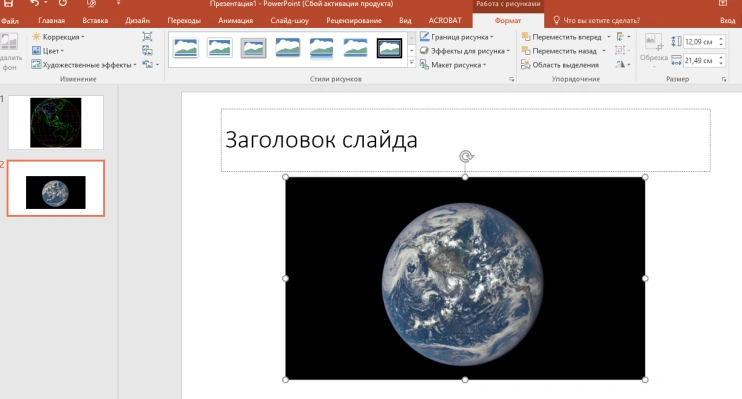Screen dimensions: 742x399
Task: Switch to the Вставка tab
Action: tap(95, 20)
